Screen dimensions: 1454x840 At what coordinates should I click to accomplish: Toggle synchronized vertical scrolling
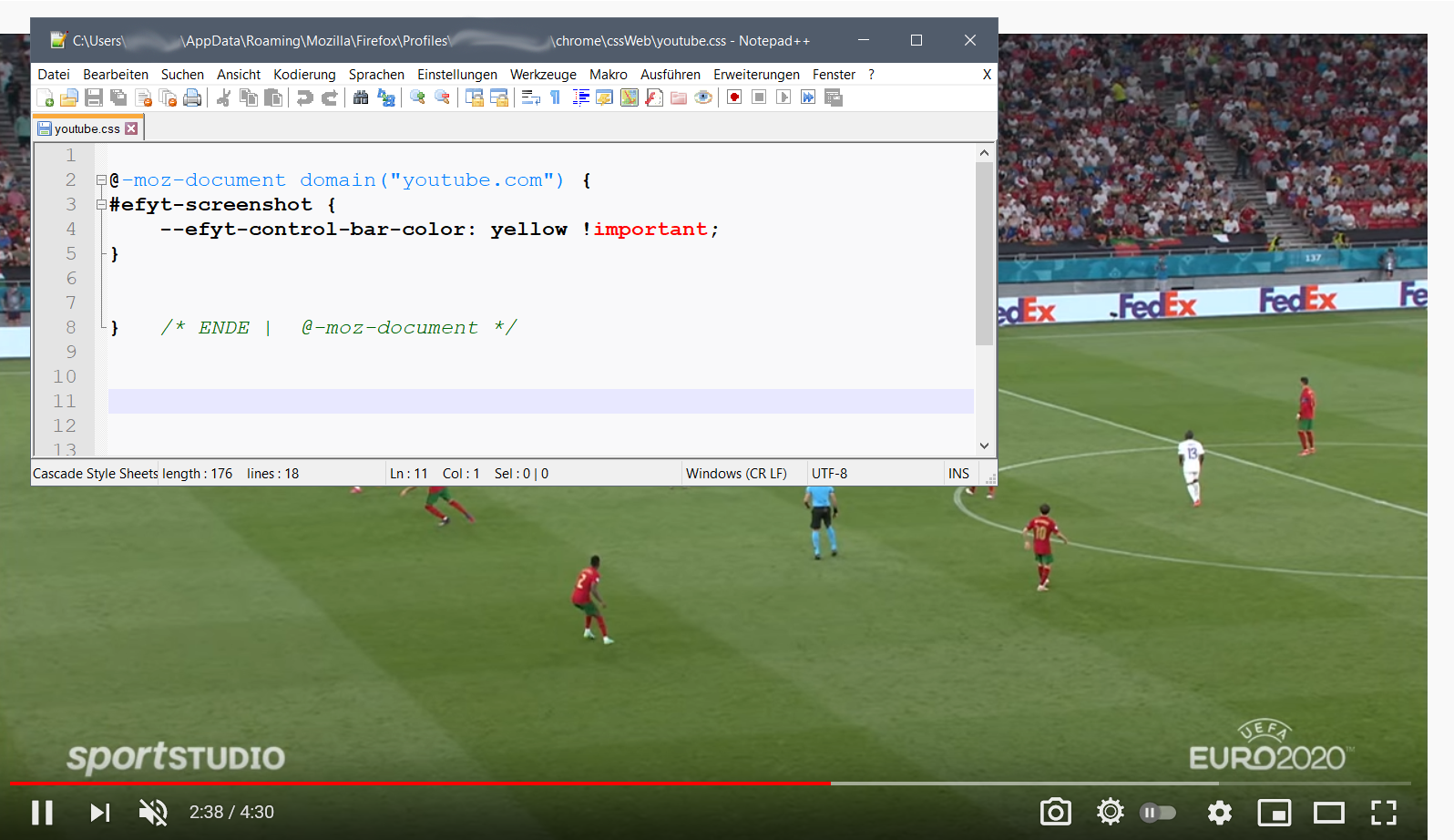474,97
